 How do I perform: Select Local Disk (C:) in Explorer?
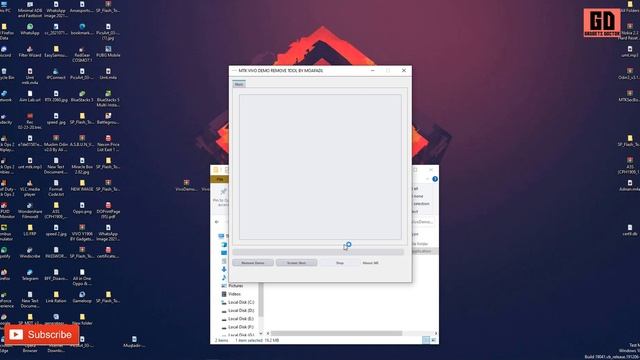241,302
